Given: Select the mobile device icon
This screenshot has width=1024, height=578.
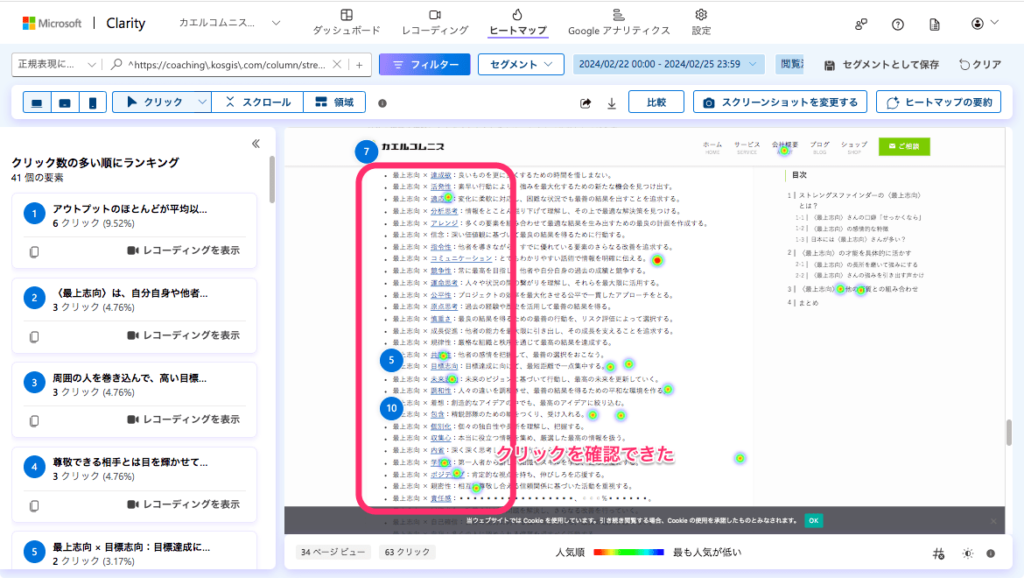Looking at the screenshot, I should (93, 103).
